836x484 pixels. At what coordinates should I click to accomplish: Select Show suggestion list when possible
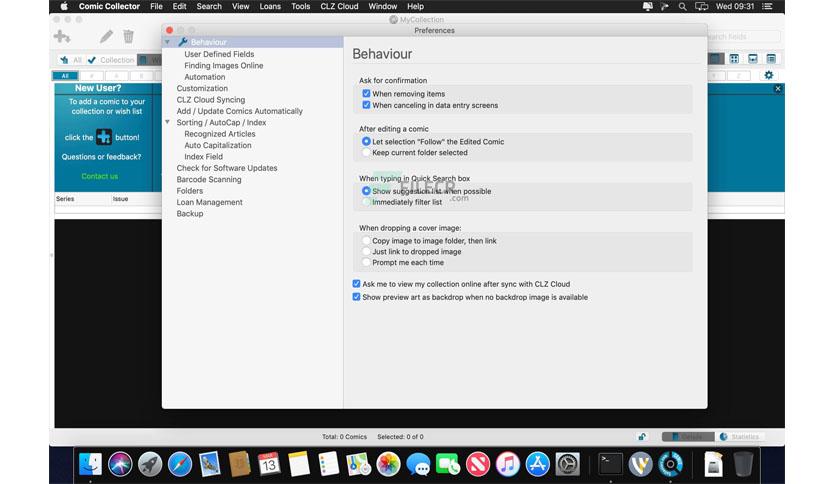[x=366, y=191]
